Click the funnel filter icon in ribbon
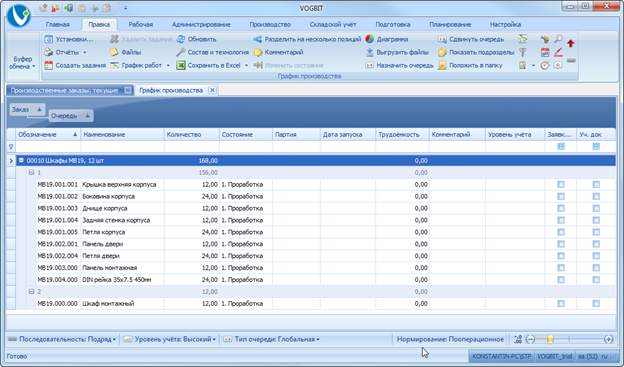Screen dimensions: 624x367 point(523,52)
